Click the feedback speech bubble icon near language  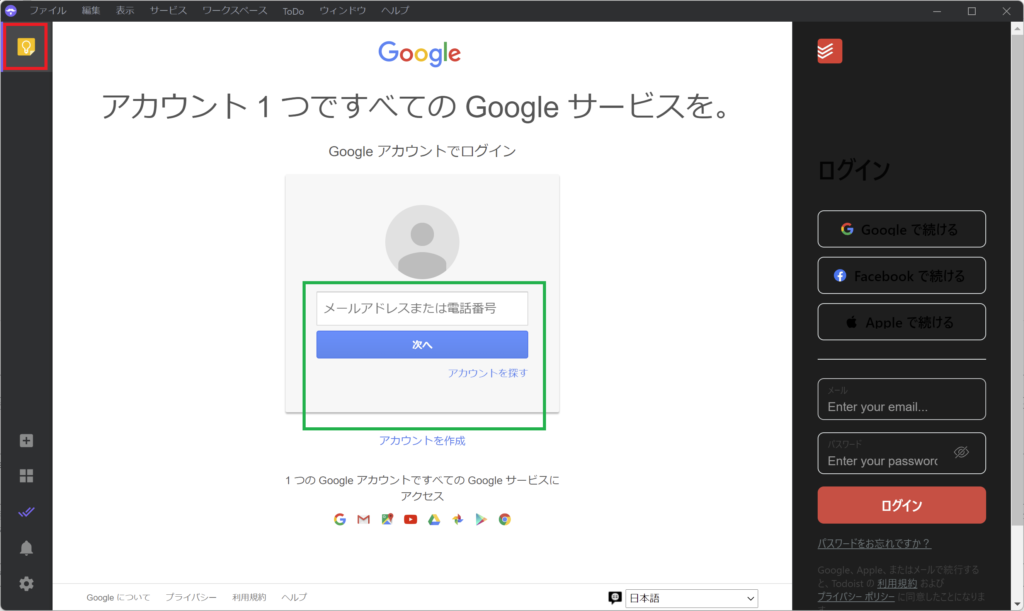pyautogui.click(x=615, y=597)
